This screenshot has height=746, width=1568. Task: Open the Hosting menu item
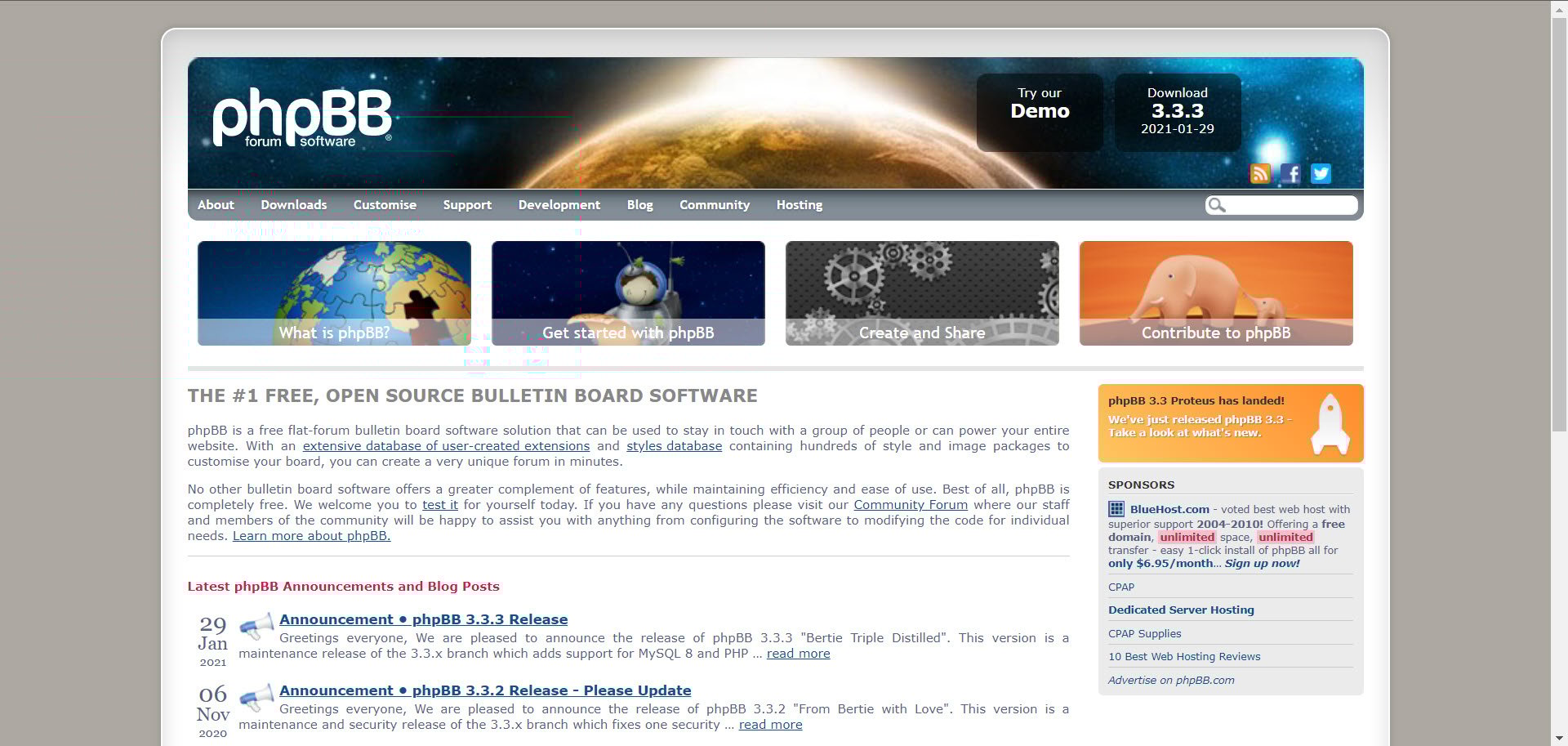[800, 205]
